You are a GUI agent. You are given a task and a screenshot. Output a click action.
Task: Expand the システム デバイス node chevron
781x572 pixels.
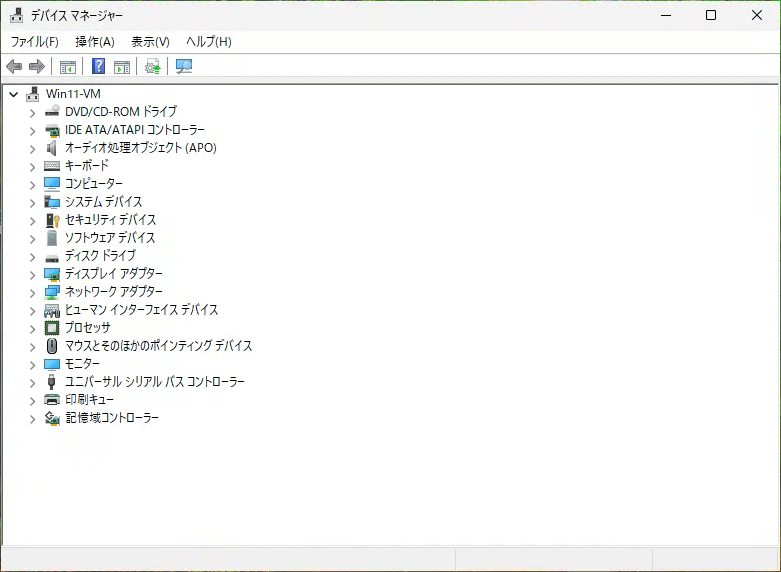[32, 203]
